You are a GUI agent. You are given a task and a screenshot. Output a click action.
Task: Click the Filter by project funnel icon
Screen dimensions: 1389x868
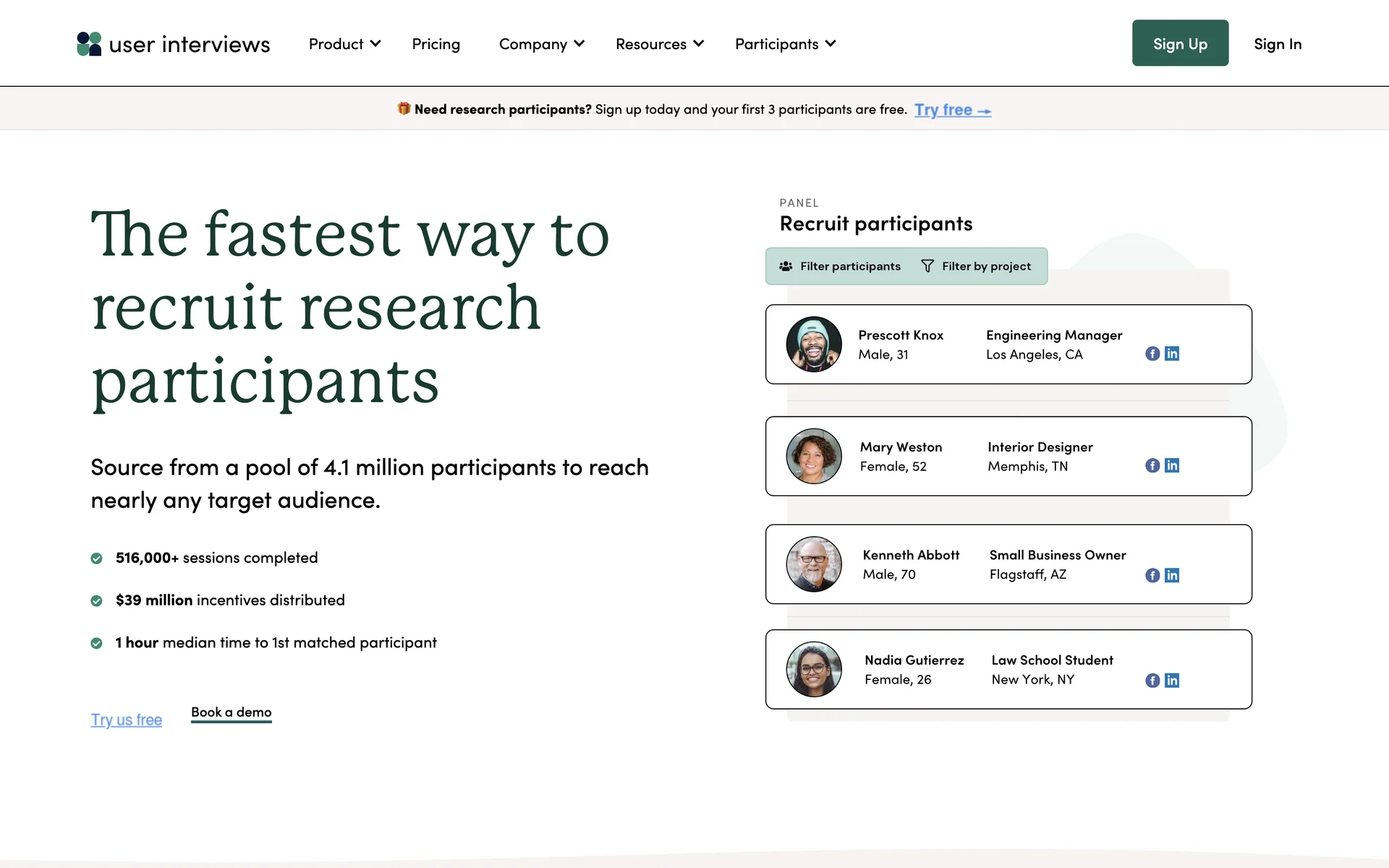coord(927,266)
